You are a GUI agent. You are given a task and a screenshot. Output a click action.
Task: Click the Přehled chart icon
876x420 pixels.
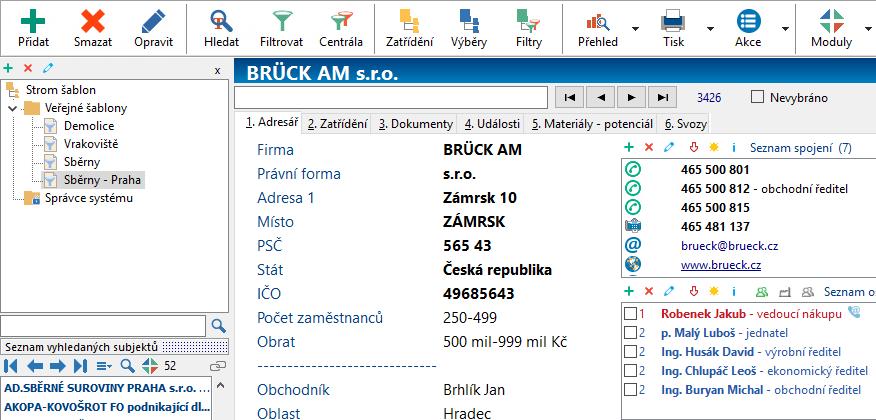tap(598, 22)
